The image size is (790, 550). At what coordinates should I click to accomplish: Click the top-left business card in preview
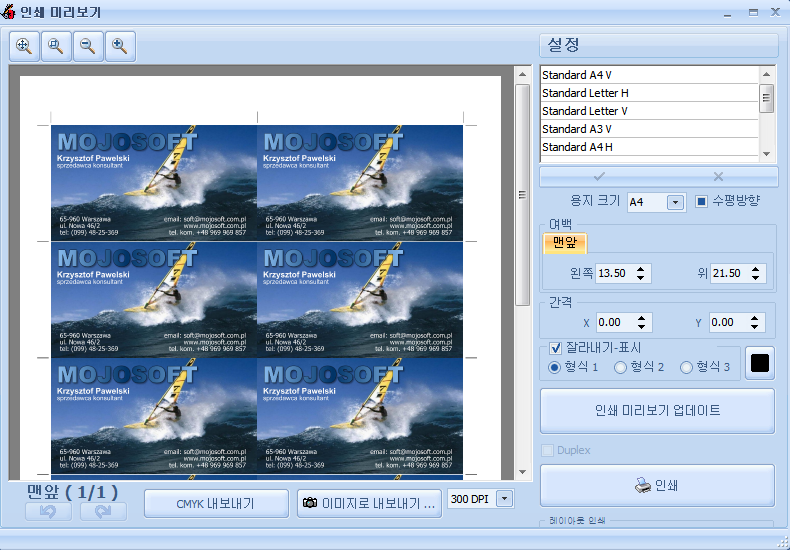pyautogui.click(x=154, y=183)
